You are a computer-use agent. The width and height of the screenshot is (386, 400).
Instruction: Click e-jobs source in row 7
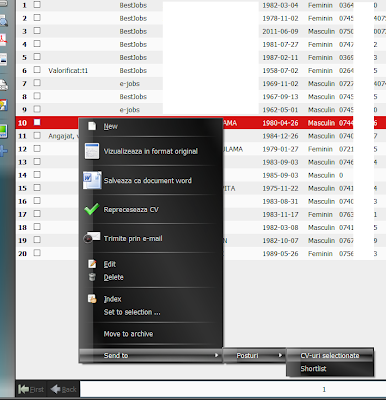click(130, 84)
